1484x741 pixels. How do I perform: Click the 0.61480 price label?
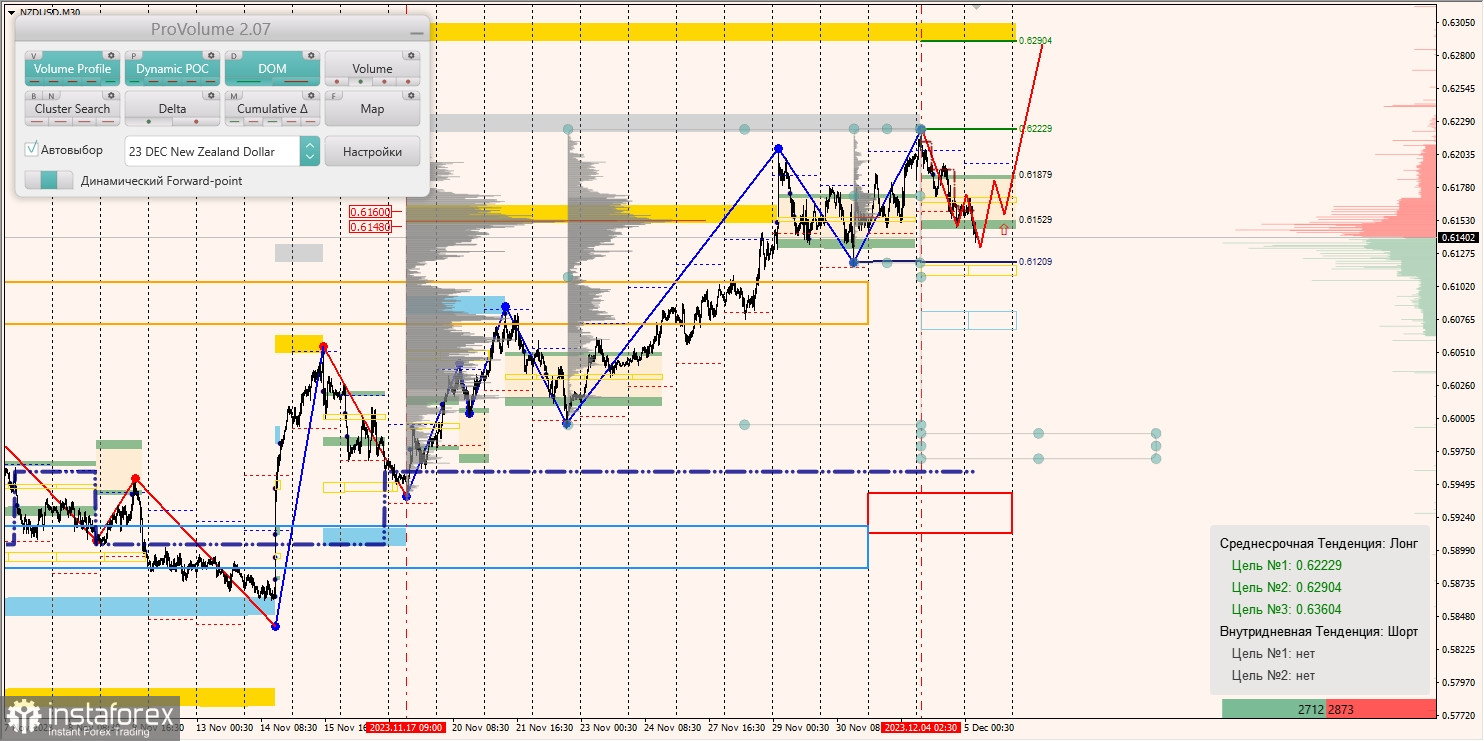[x=370, y=227]
